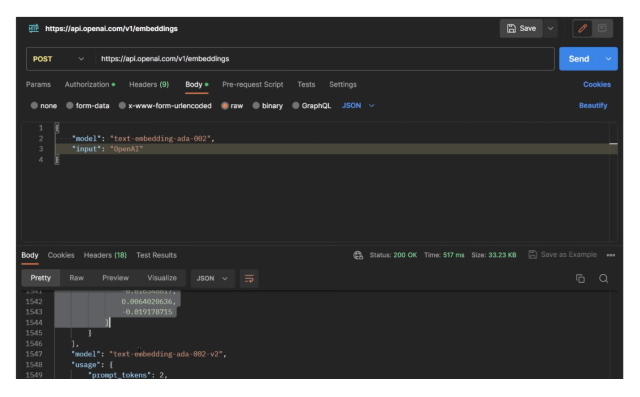Choose the binary body radio option
Image resolution: width=640 pixels, height=397 pixels.
click(268, 106)
